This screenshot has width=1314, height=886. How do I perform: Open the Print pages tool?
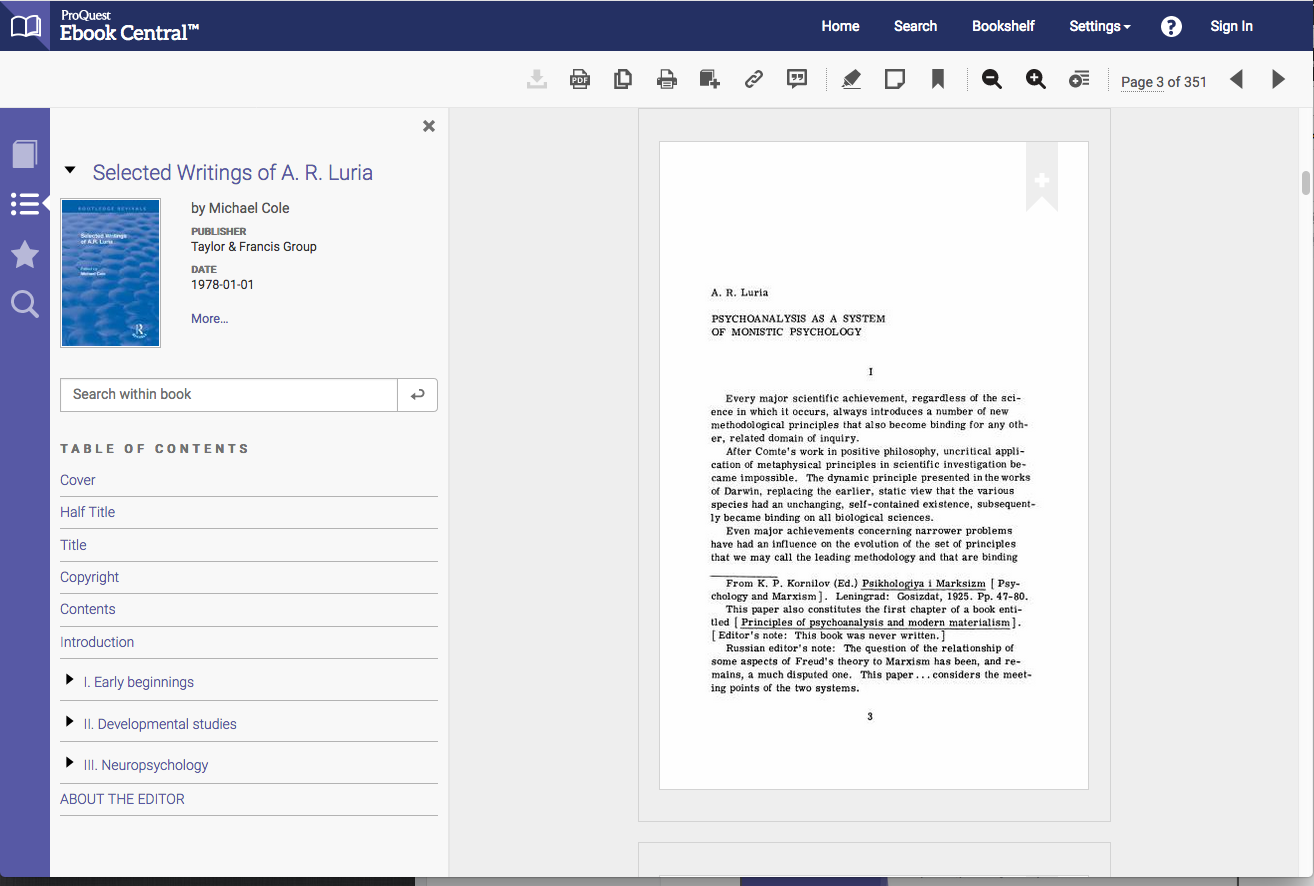point(667,78)
